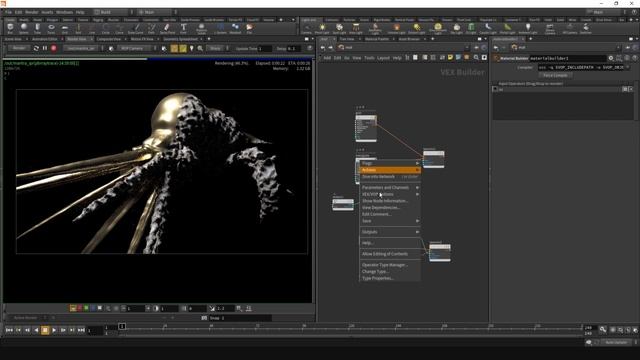The image size is (640, 360).
Task: Pause the Mantra render
Action: pyautogui.click(x=44, y=48)
